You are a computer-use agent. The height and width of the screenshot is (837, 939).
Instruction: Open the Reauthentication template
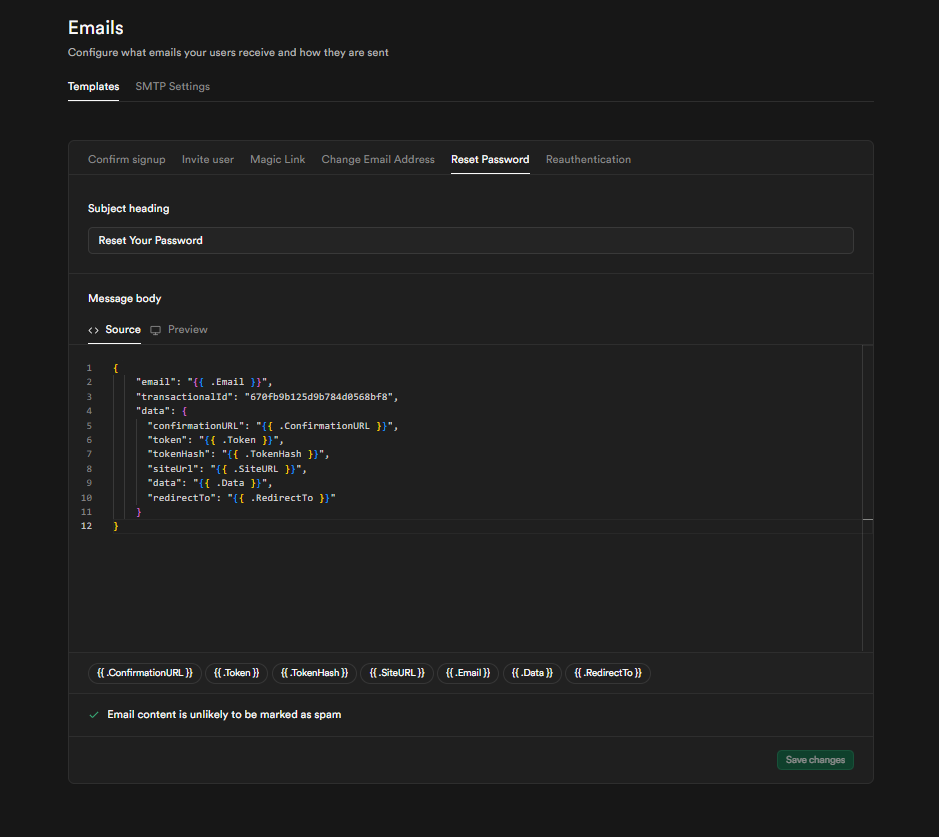[588, 159]
